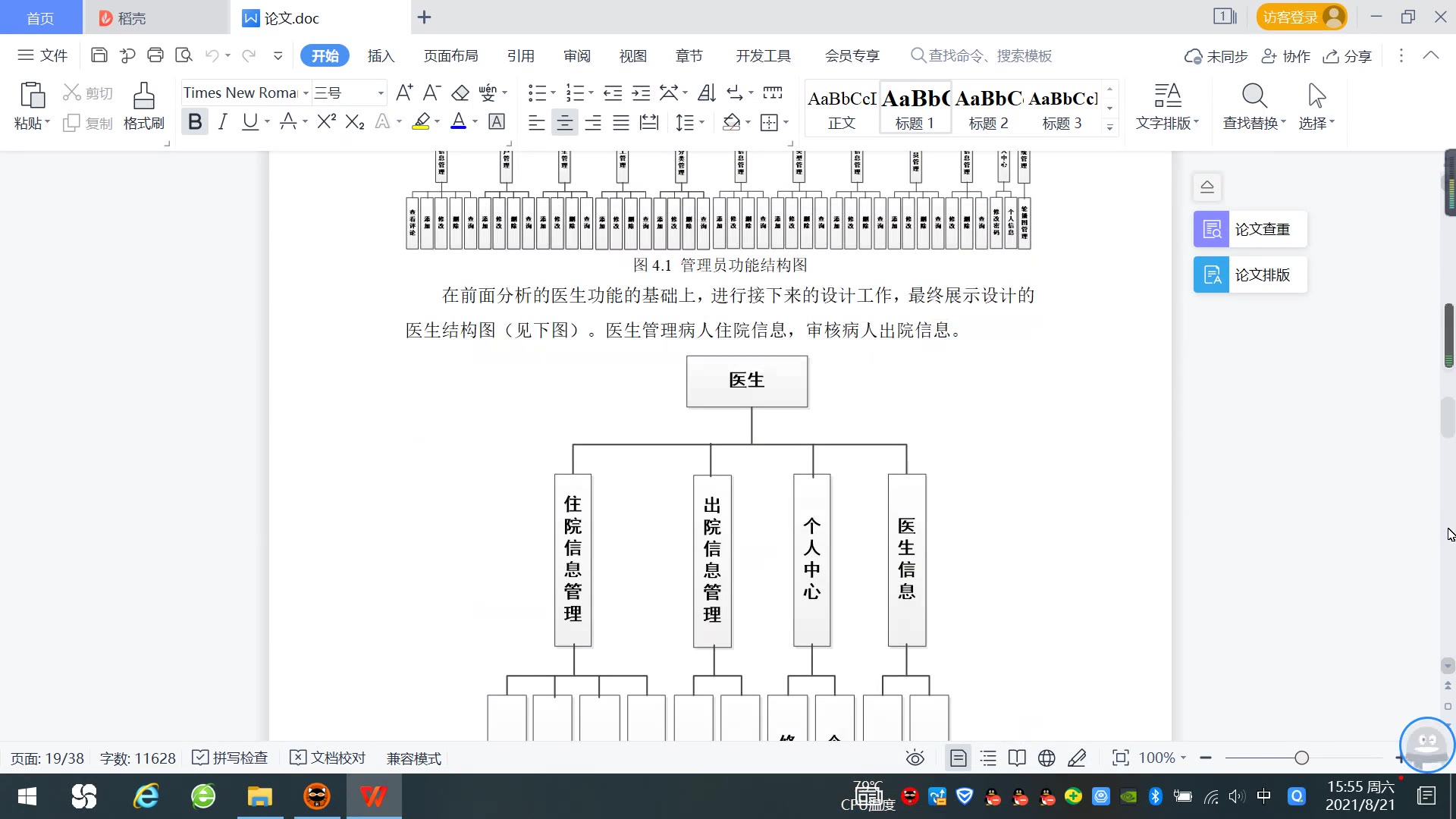This screenshot has height=819, width=1456.
Task: Open the 插入 ribbon tab
Action: tap(381, 55)
